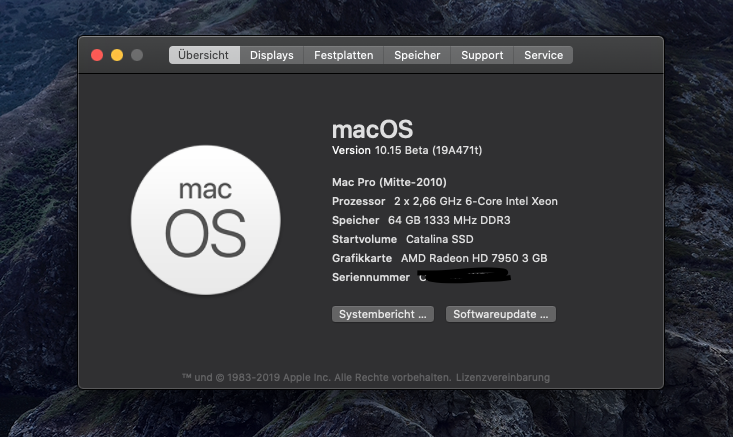Minimize window using yellow button
This screenshot has width=733, height=437.
click(x=117, y=55)
